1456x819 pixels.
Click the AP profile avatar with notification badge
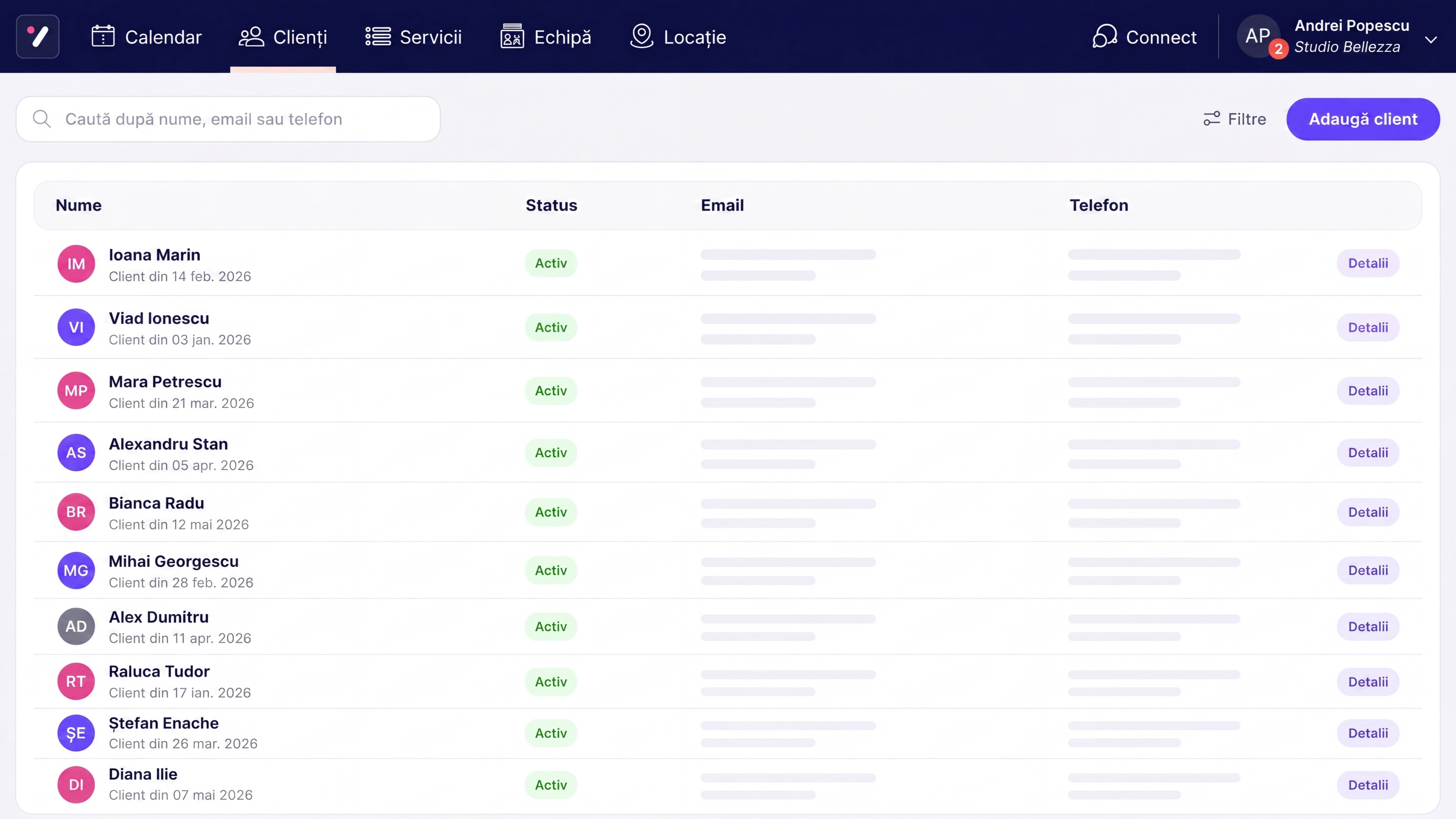click(x=1259, y=37)
